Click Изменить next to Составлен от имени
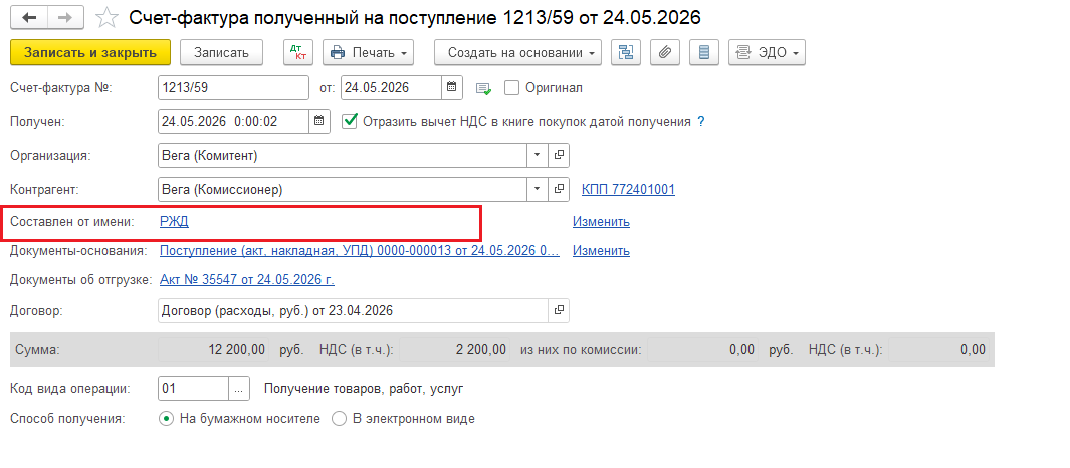The width and height of the screenshot is (1070, 468). point(601,221)
